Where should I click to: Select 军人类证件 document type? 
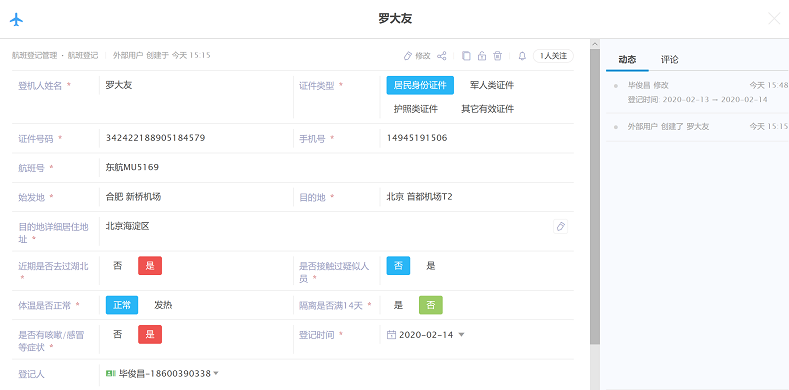[x=492, y=85]
